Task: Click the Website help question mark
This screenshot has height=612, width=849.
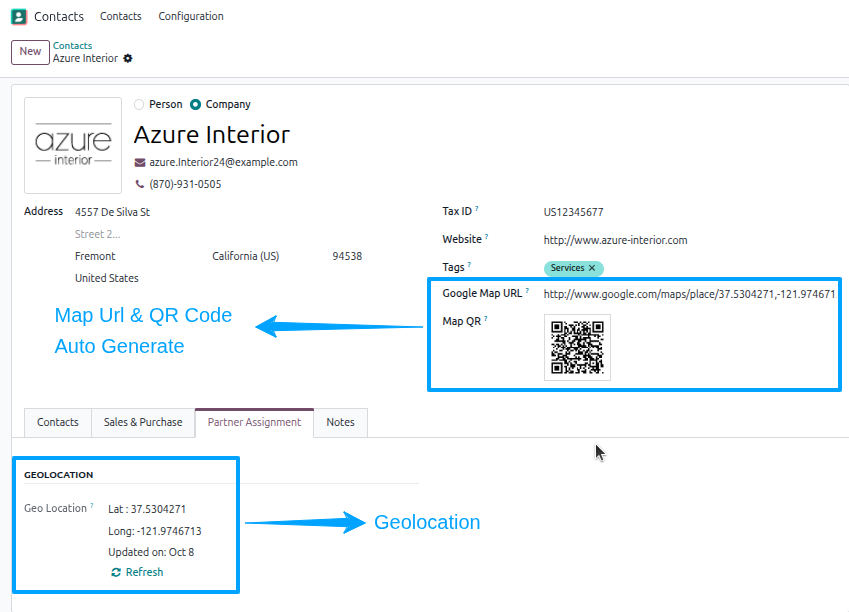Action: coord(486,237)
